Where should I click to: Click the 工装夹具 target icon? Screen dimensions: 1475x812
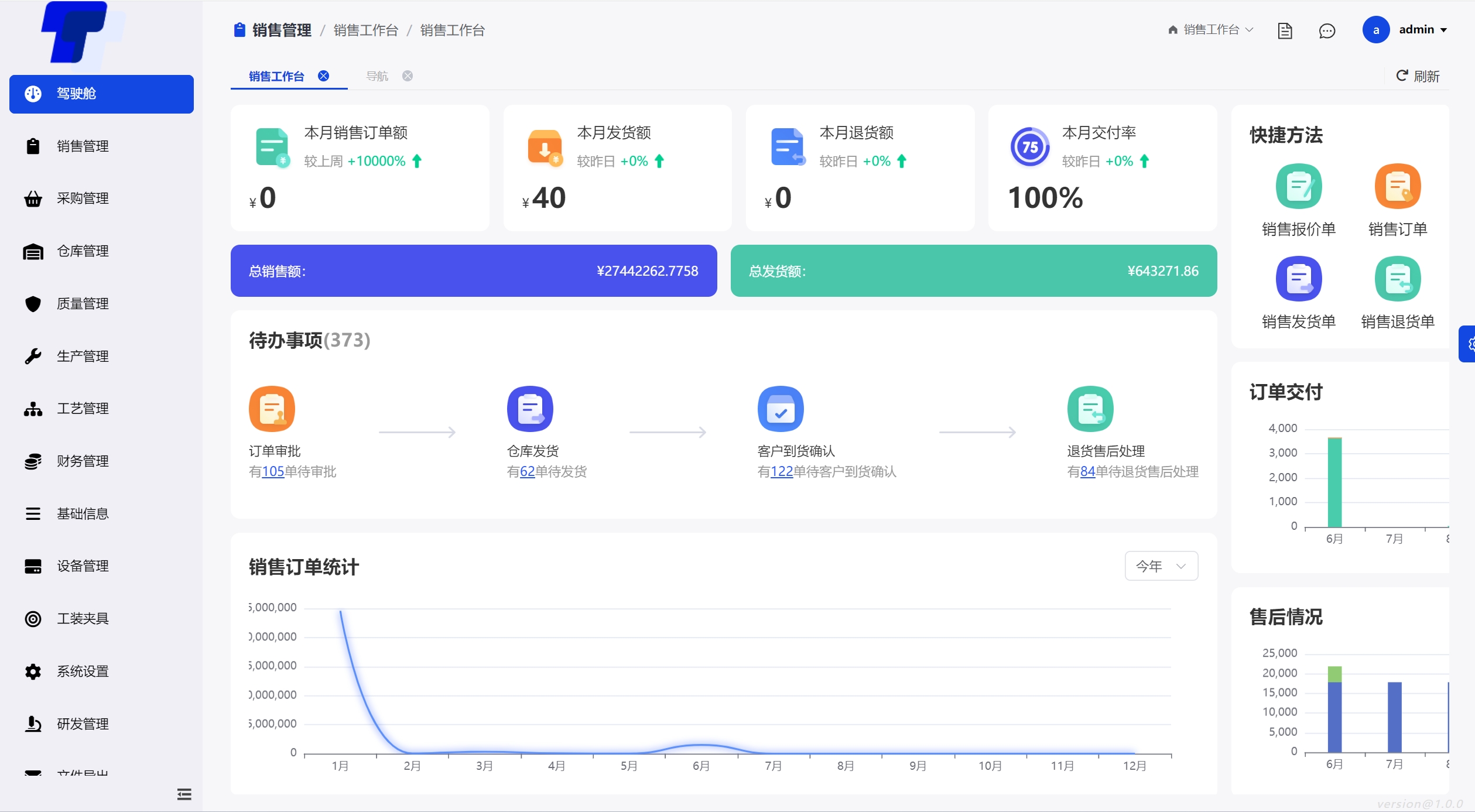pyautogui.click(x=33, y=619)
